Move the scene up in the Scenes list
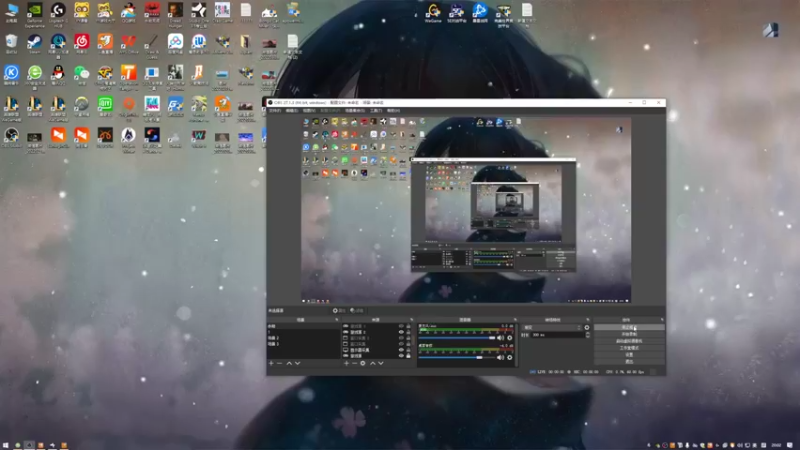This screenshot has height=450, width=800. pos(289,363)
